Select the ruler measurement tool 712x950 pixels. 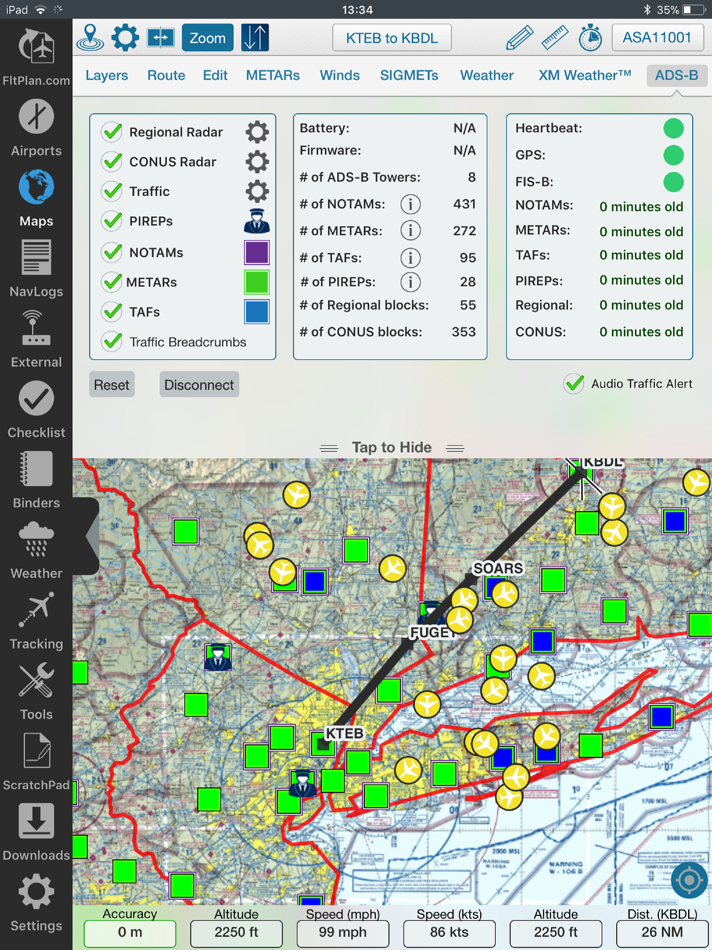point(554,38)
